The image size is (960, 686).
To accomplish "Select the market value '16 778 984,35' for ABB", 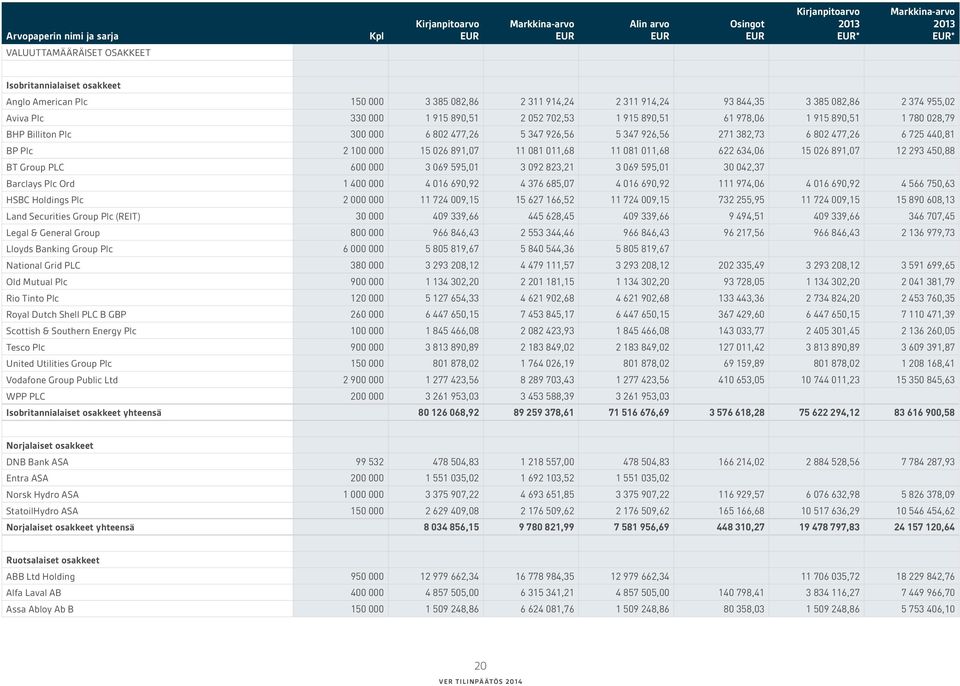I will (546, 577).
